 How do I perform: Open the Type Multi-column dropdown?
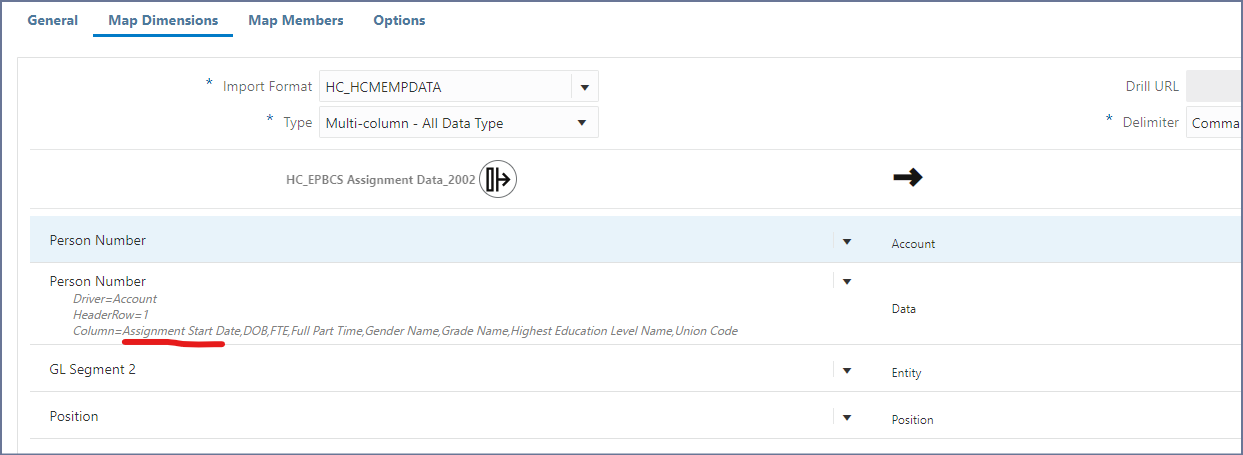[458, 123]
